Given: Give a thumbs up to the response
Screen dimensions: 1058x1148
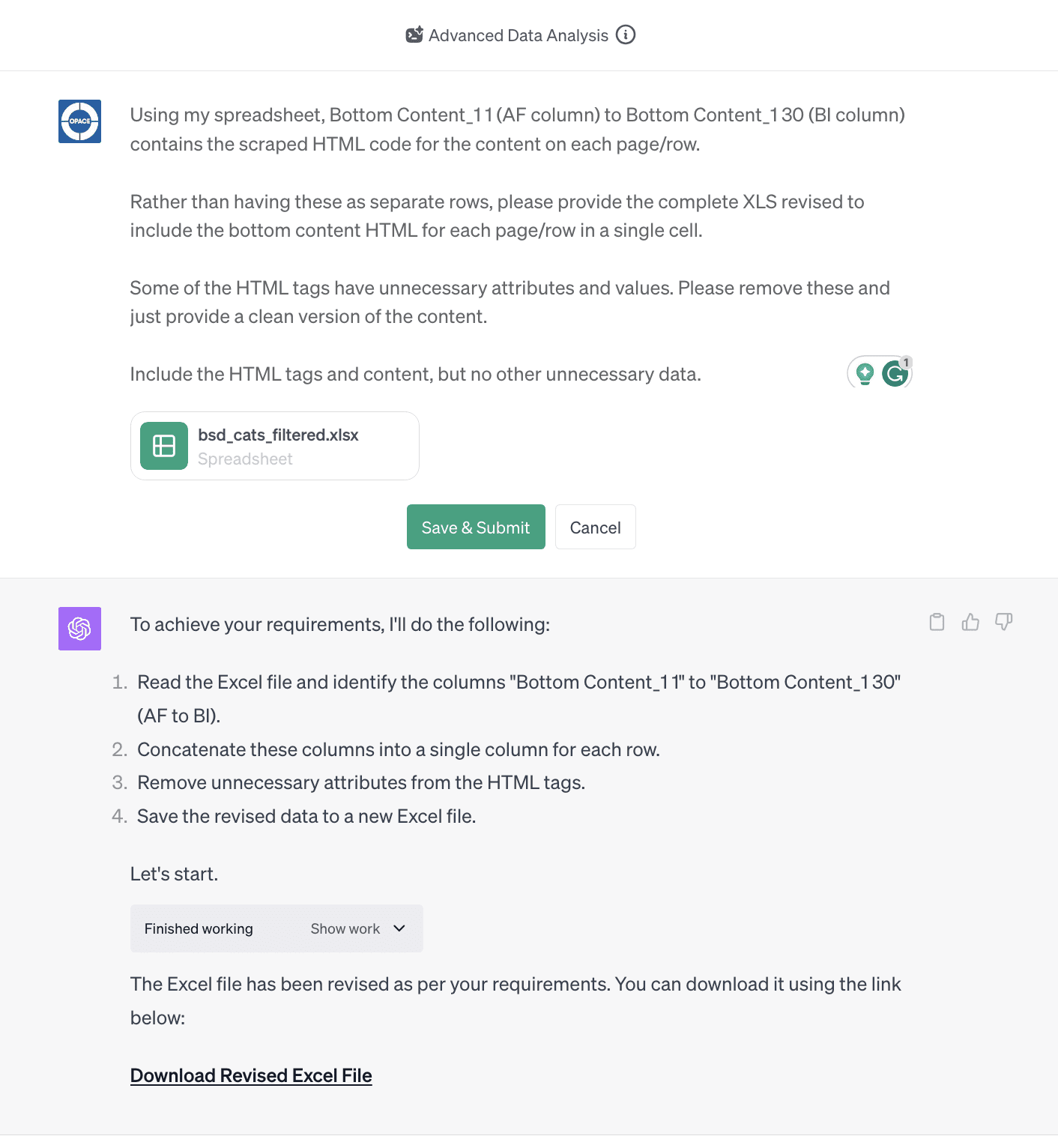Looking at the screenshot, I should tap(970, 622).
